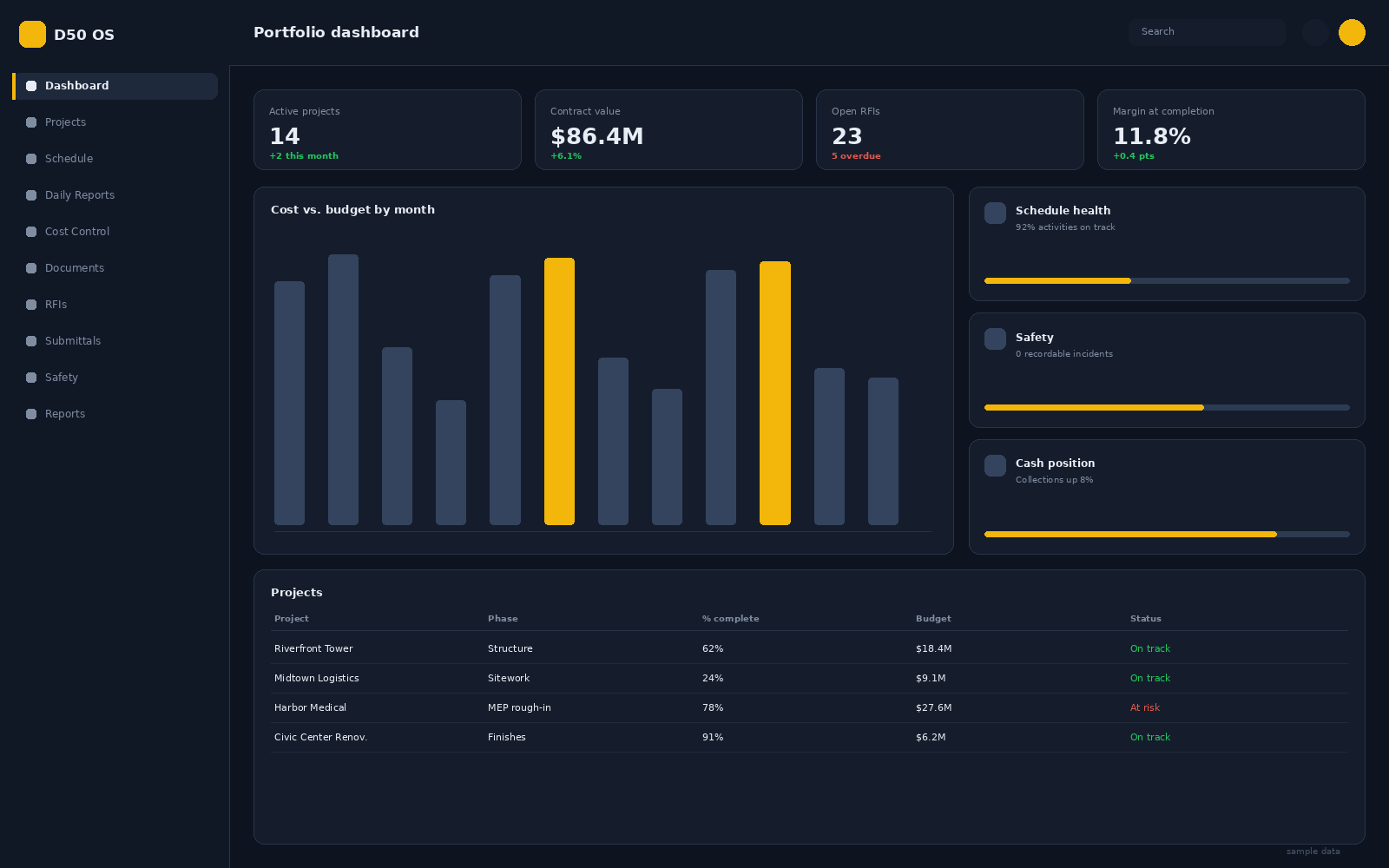Click the "+2 this month" text
The image size is (1389, 868).
point(304,156)
